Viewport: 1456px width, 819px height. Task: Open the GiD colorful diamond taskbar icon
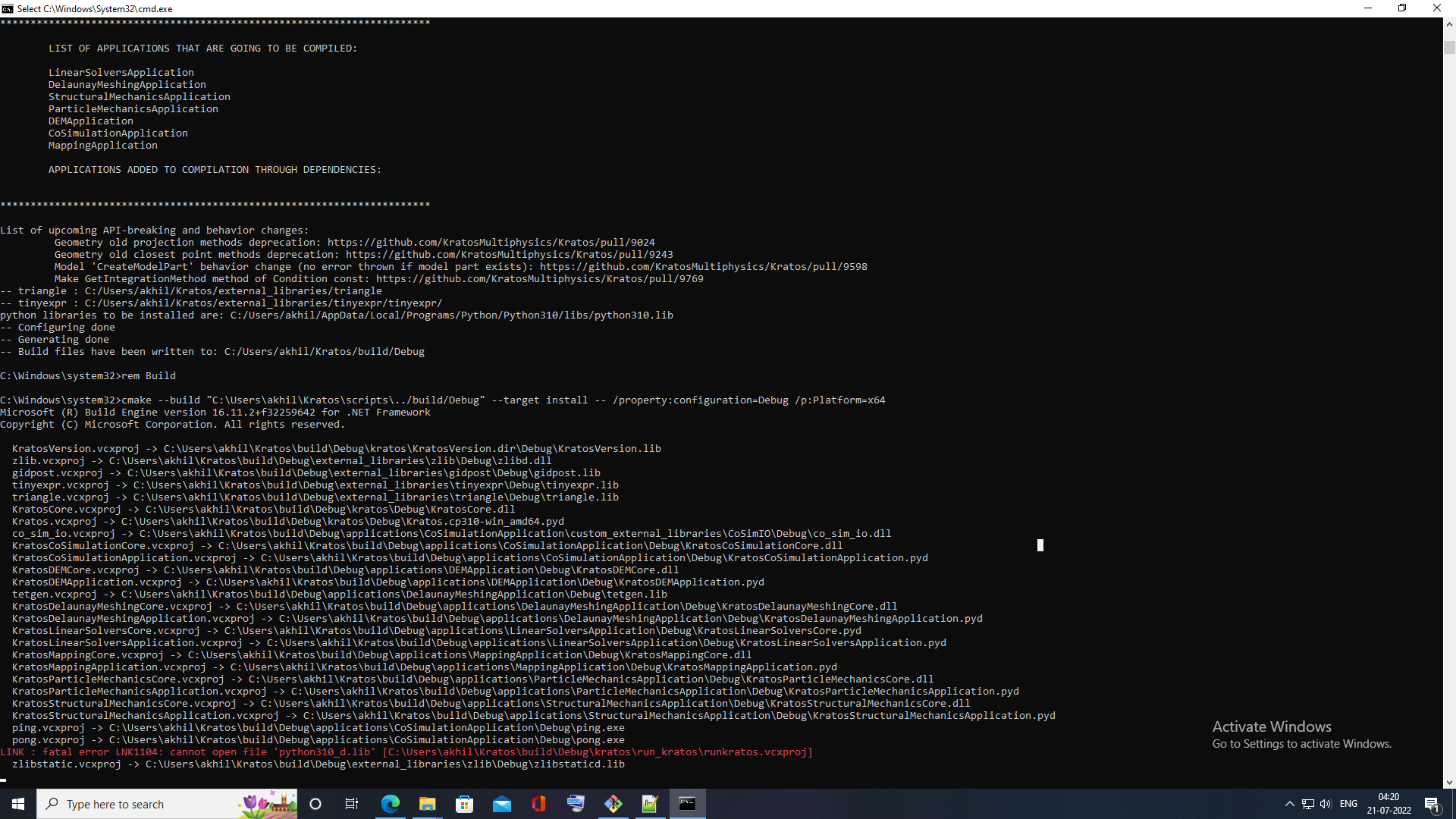click(613, 804)
